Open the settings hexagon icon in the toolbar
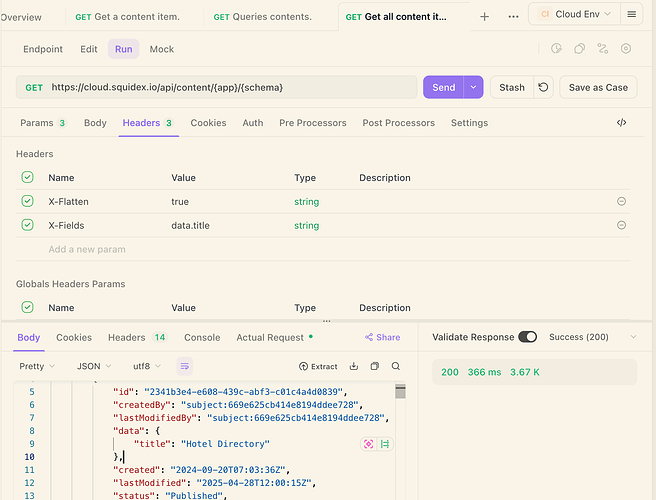Screen dimensions: 656x500 click(626, 49)
